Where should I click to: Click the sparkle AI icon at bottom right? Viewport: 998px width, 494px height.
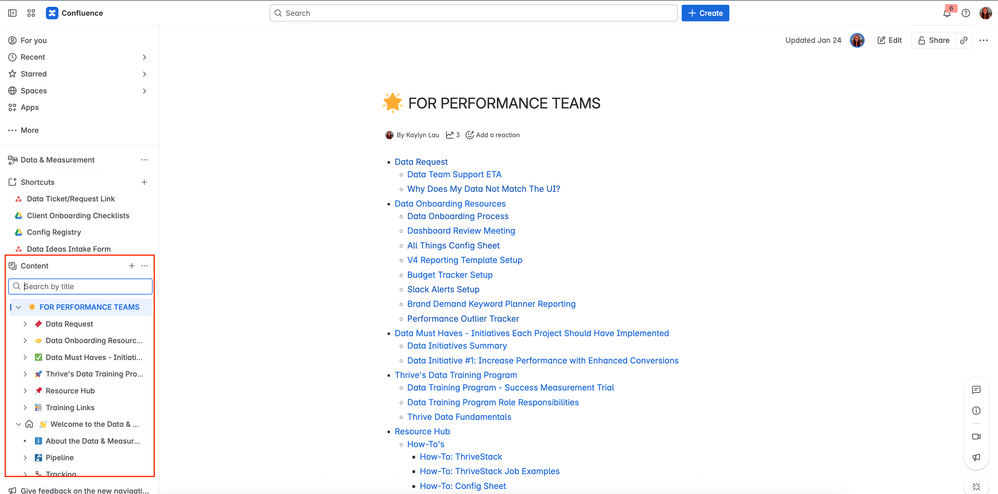tap(976, 486)
